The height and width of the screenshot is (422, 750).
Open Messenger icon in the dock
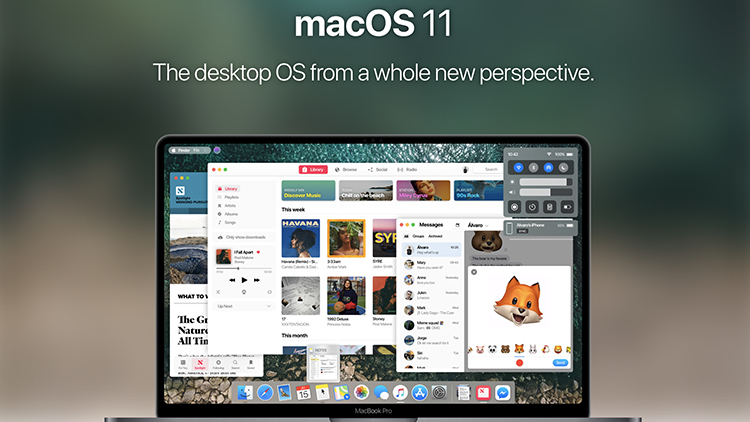pos(503,393)
